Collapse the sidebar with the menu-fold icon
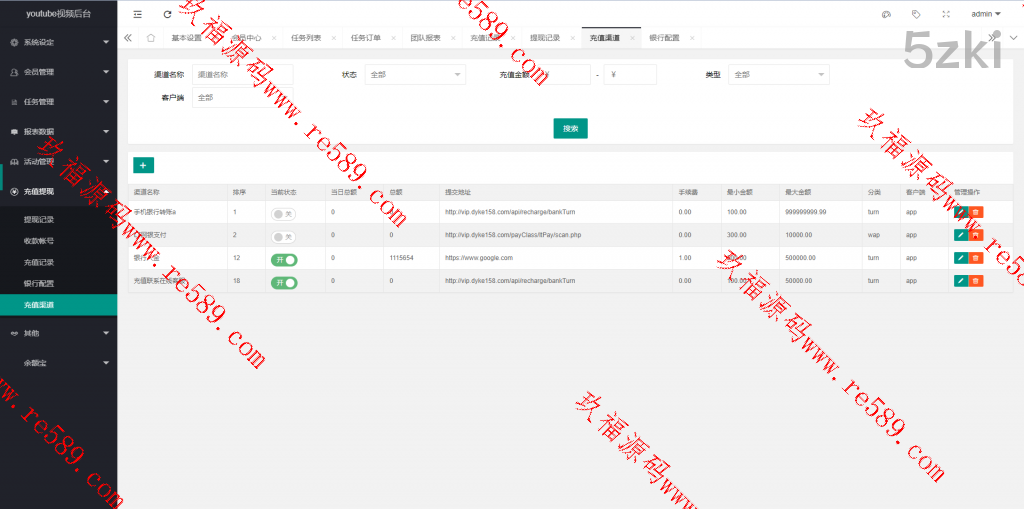The width and height of the screenshot is (1024, 509). 137,14
